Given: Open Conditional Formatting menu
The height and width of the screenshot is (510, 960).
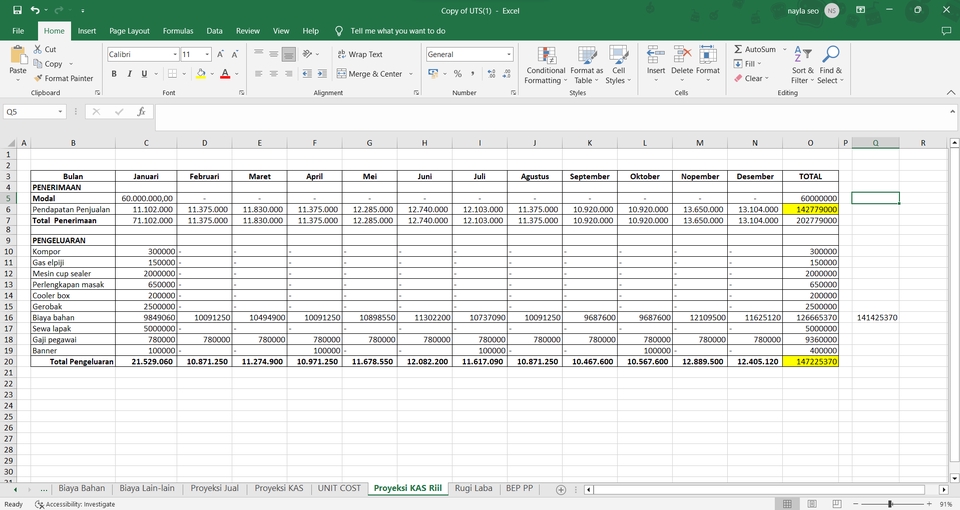Looking at the screenshot, I should pyautogui.click(x=546, y=65).
